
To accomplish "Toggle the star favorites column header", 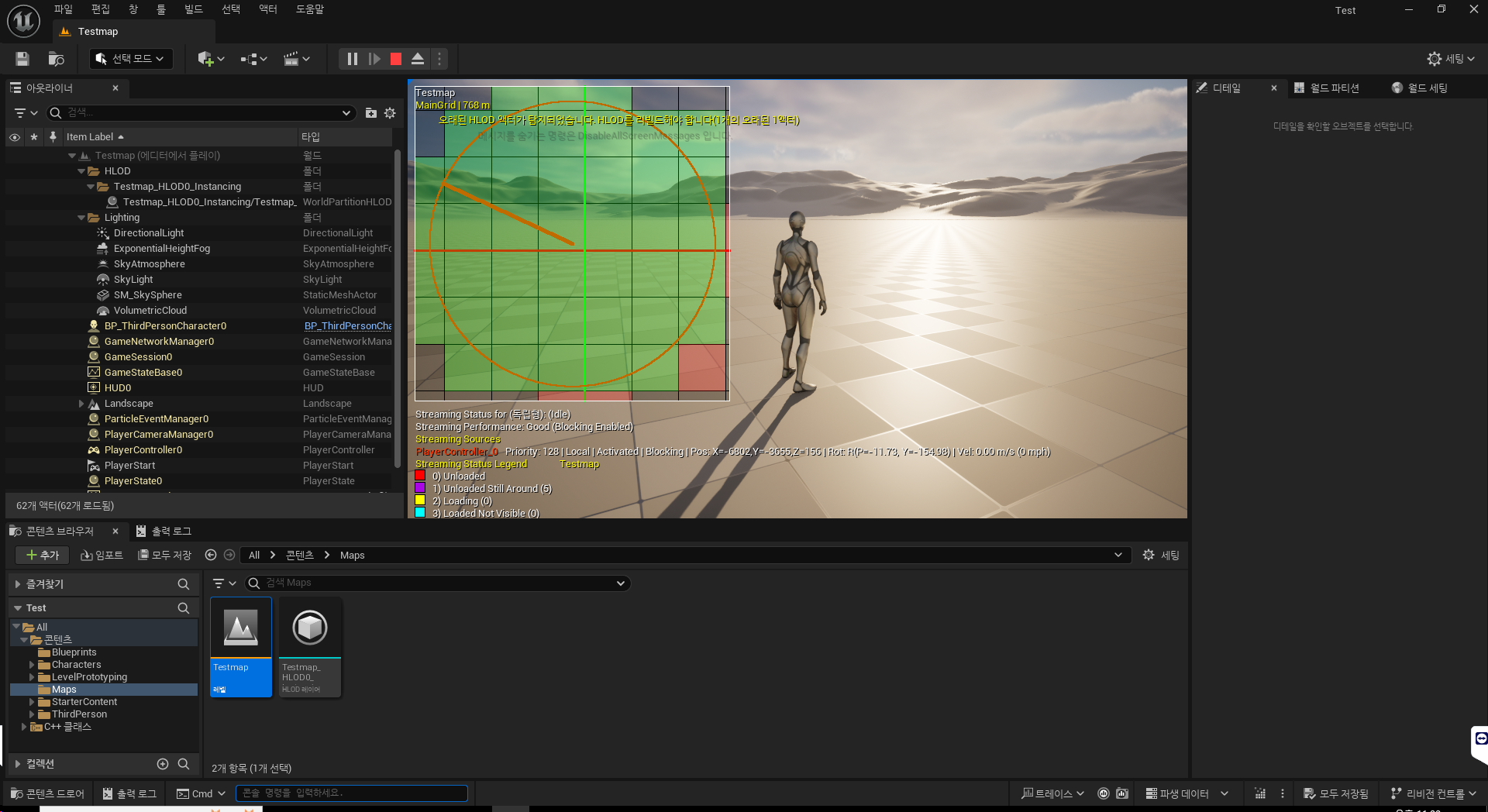I will point(33,137).
